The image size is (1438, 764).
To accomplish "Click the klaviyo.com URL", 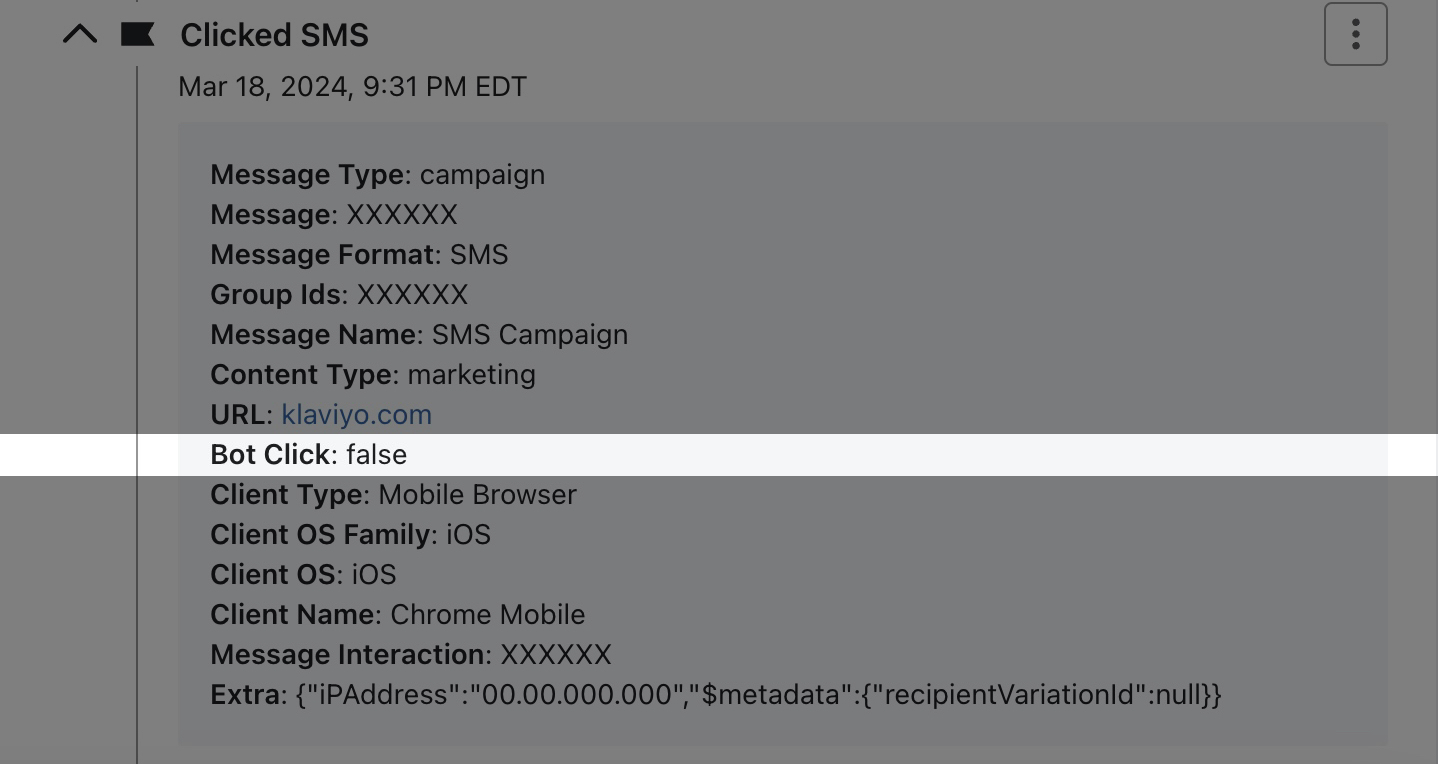I will pyautogui.click(x=356, y=414).
